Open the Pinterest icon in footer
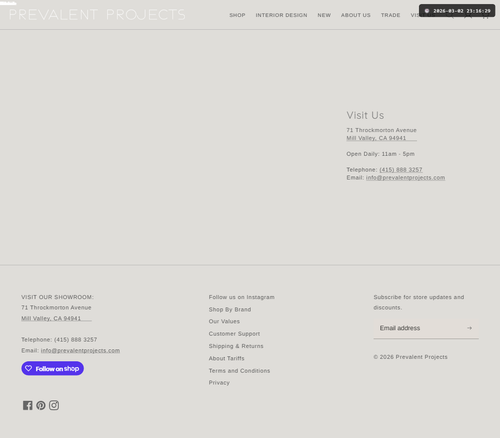The width and height of the screenshot is (500, 438). pyautogui.click(x=41, y=405)
